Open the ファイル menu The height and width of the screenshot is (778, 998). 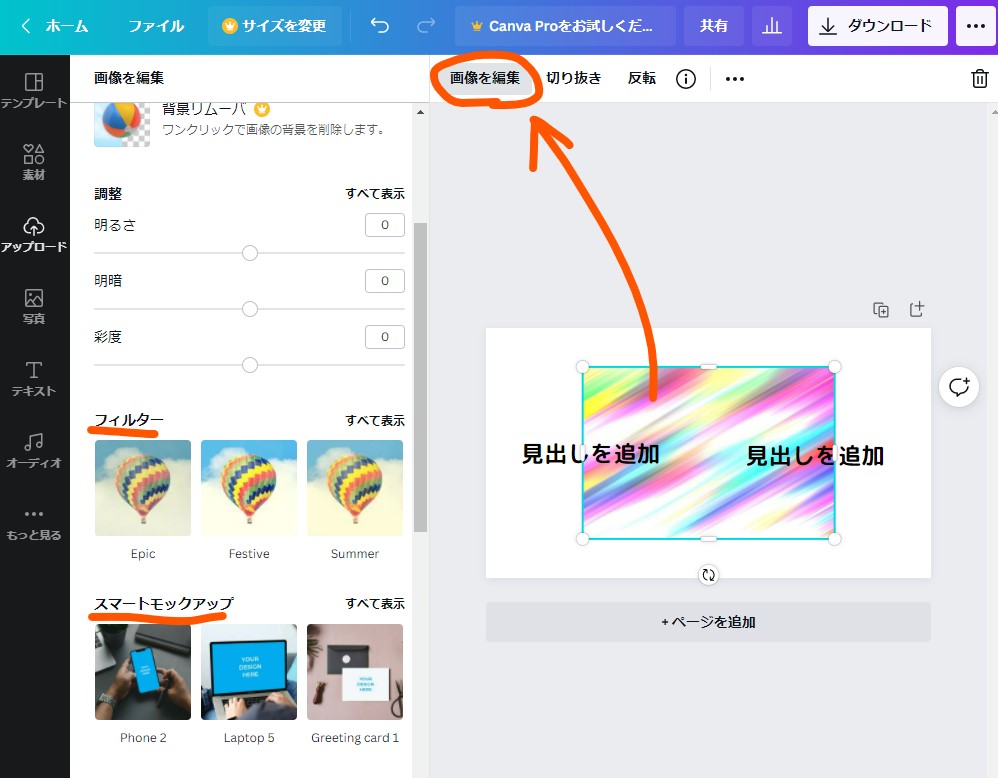tap(156, 26)
